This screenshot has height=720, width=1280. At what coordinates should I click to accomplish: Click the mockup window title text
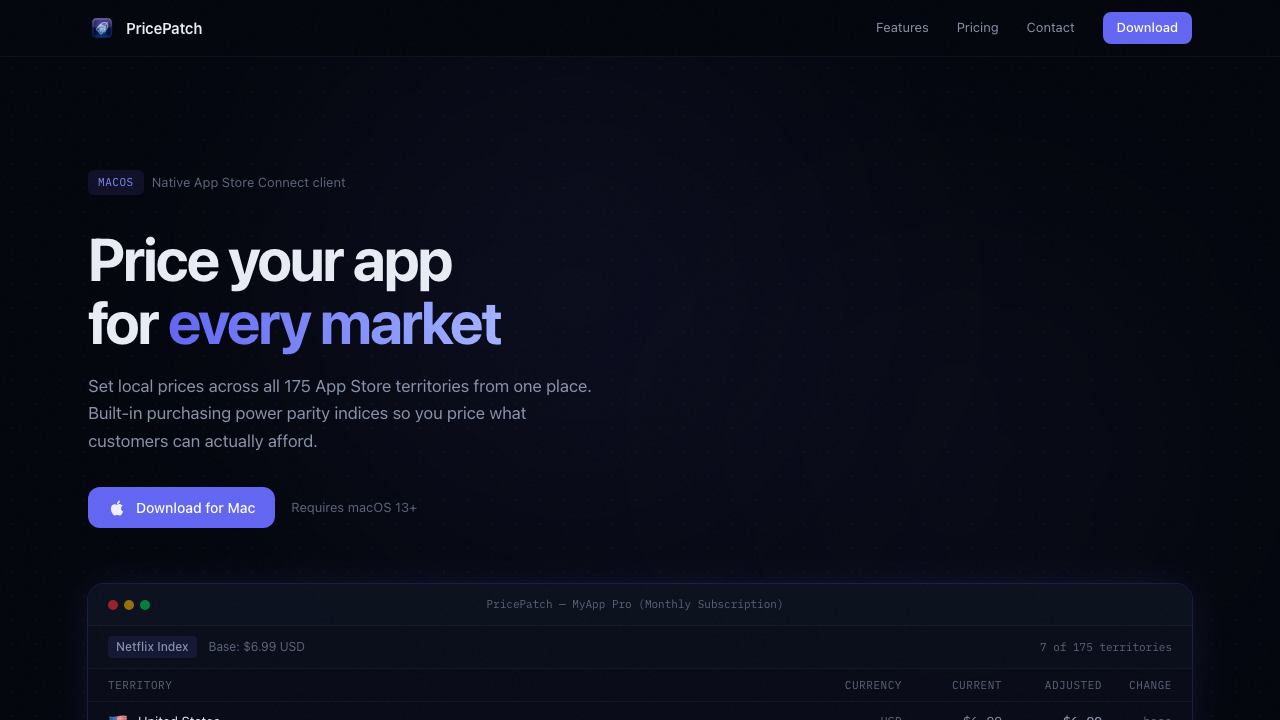click(635, 605)
